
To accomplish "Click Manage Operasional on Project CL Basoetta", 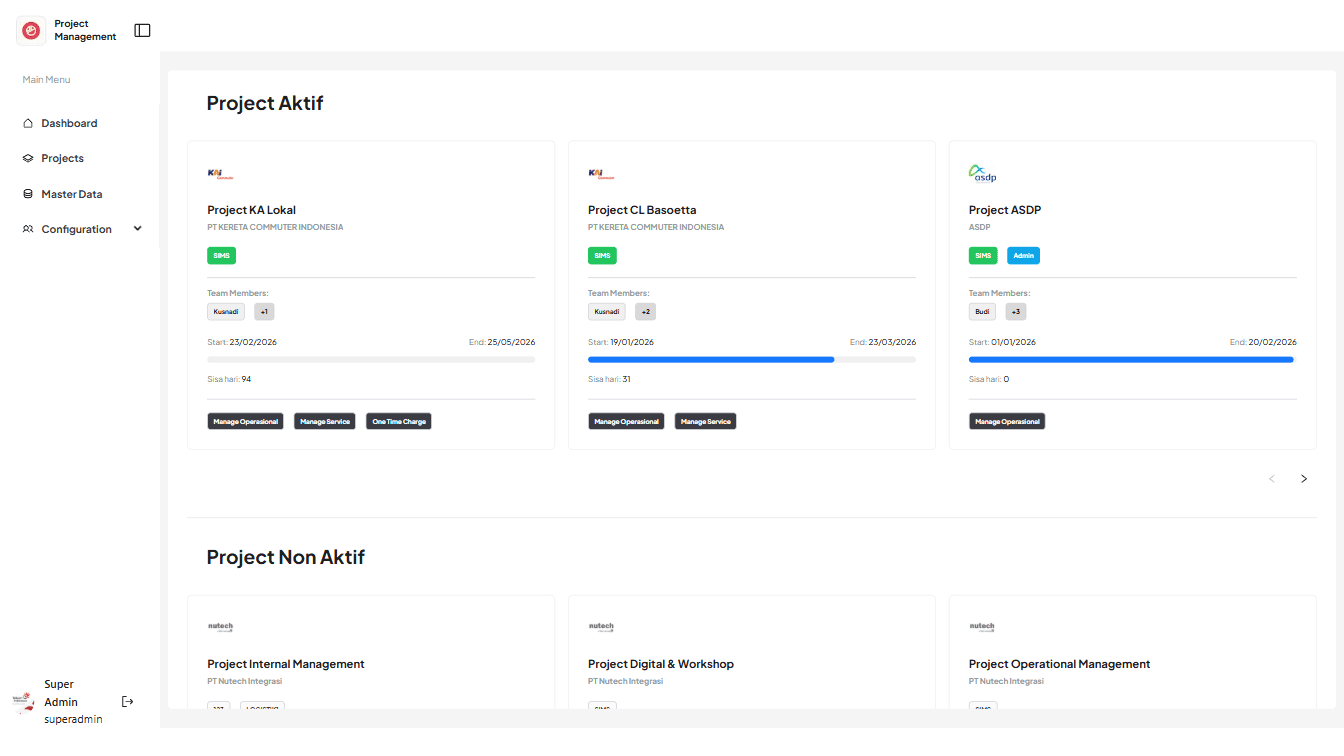I will [627, 422].
